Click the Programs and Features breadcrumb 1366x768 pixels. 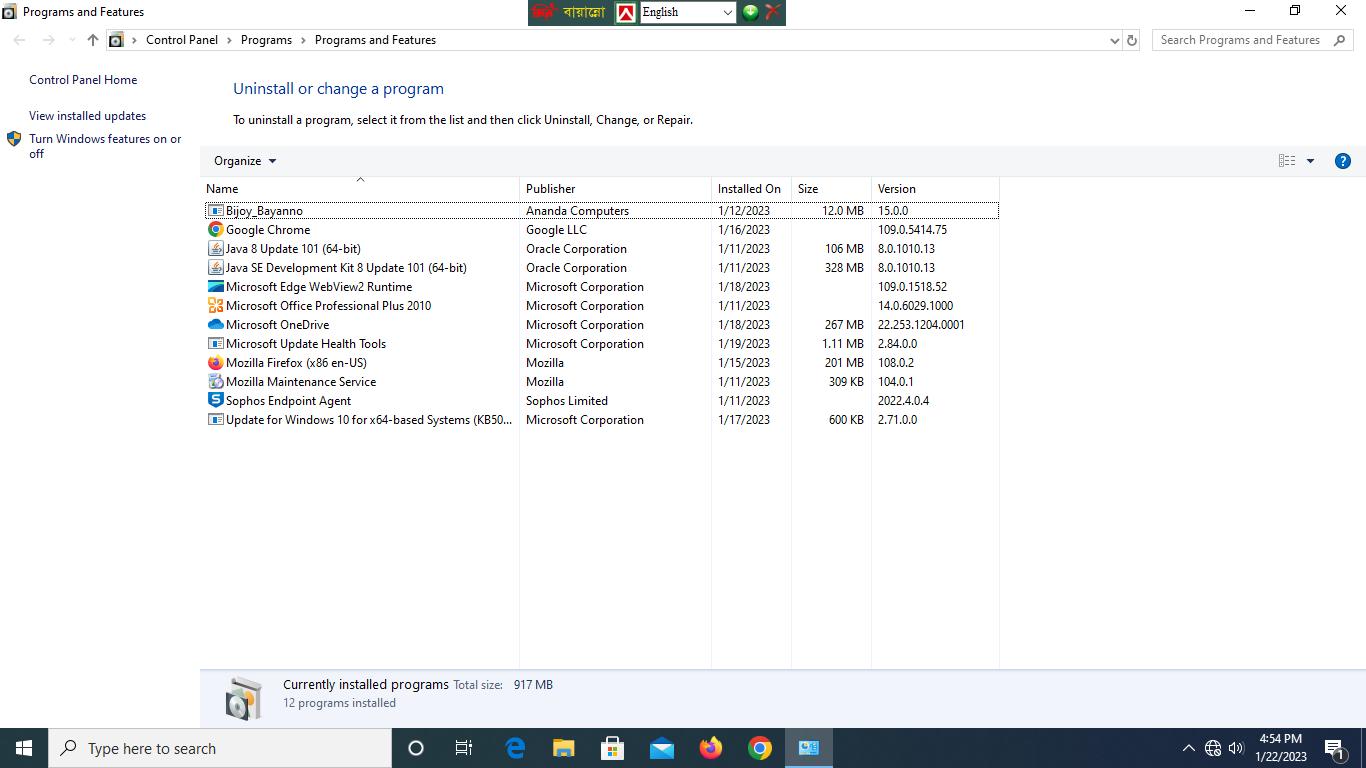[x=375, y=40]
